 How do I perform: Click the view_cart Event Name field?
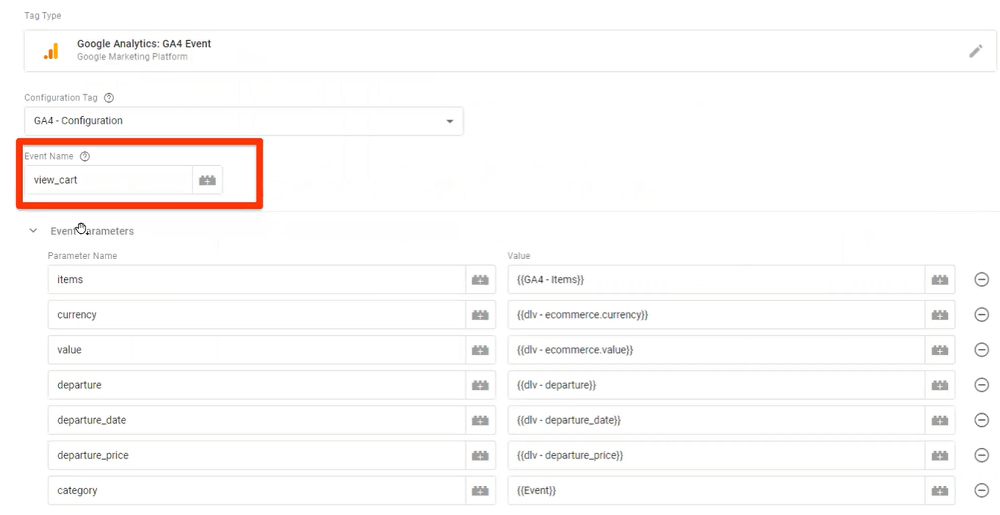108,180
